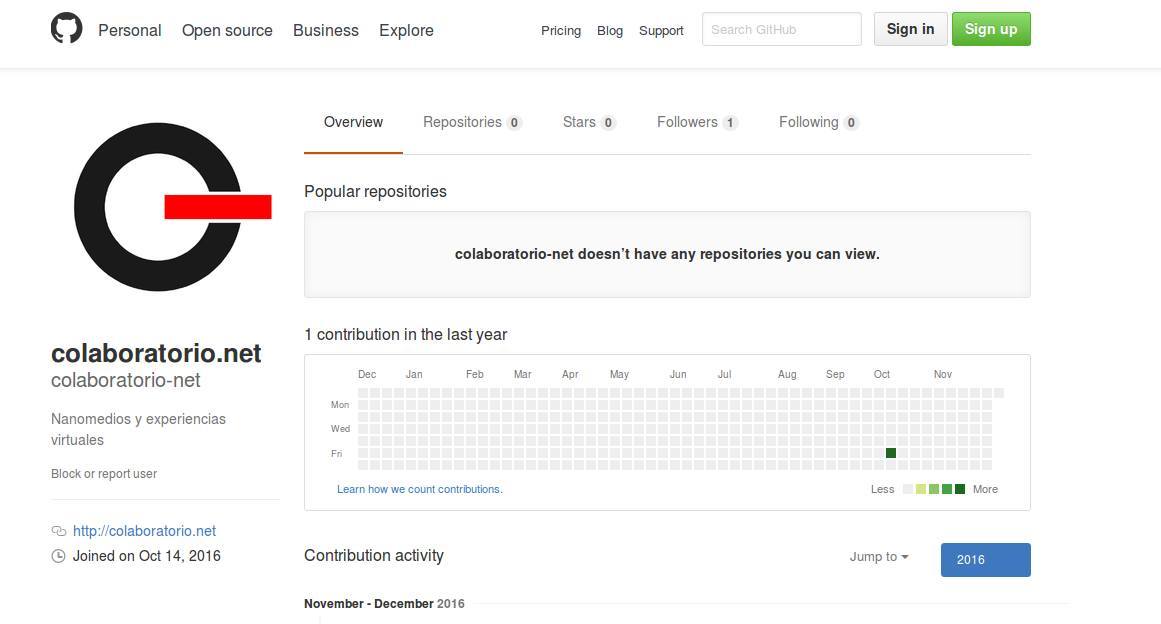Click the colaboratorio-net username text
Image resolution: width=1161 pixels, height=624 pixels.
(x=126, y=380)
